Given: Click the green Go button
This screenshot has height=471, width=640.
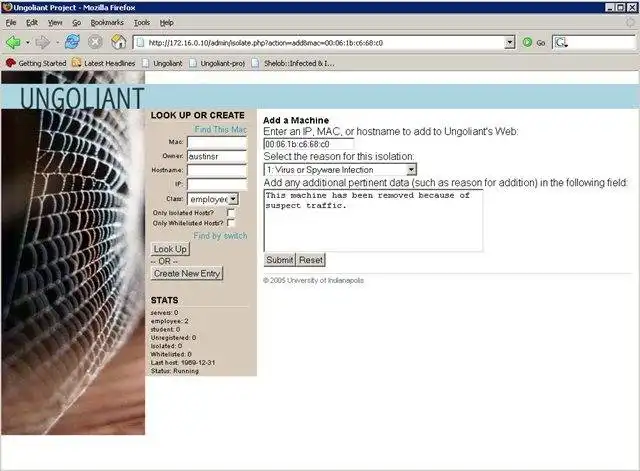Looking at the screenshot, I should tap(534, 42).
